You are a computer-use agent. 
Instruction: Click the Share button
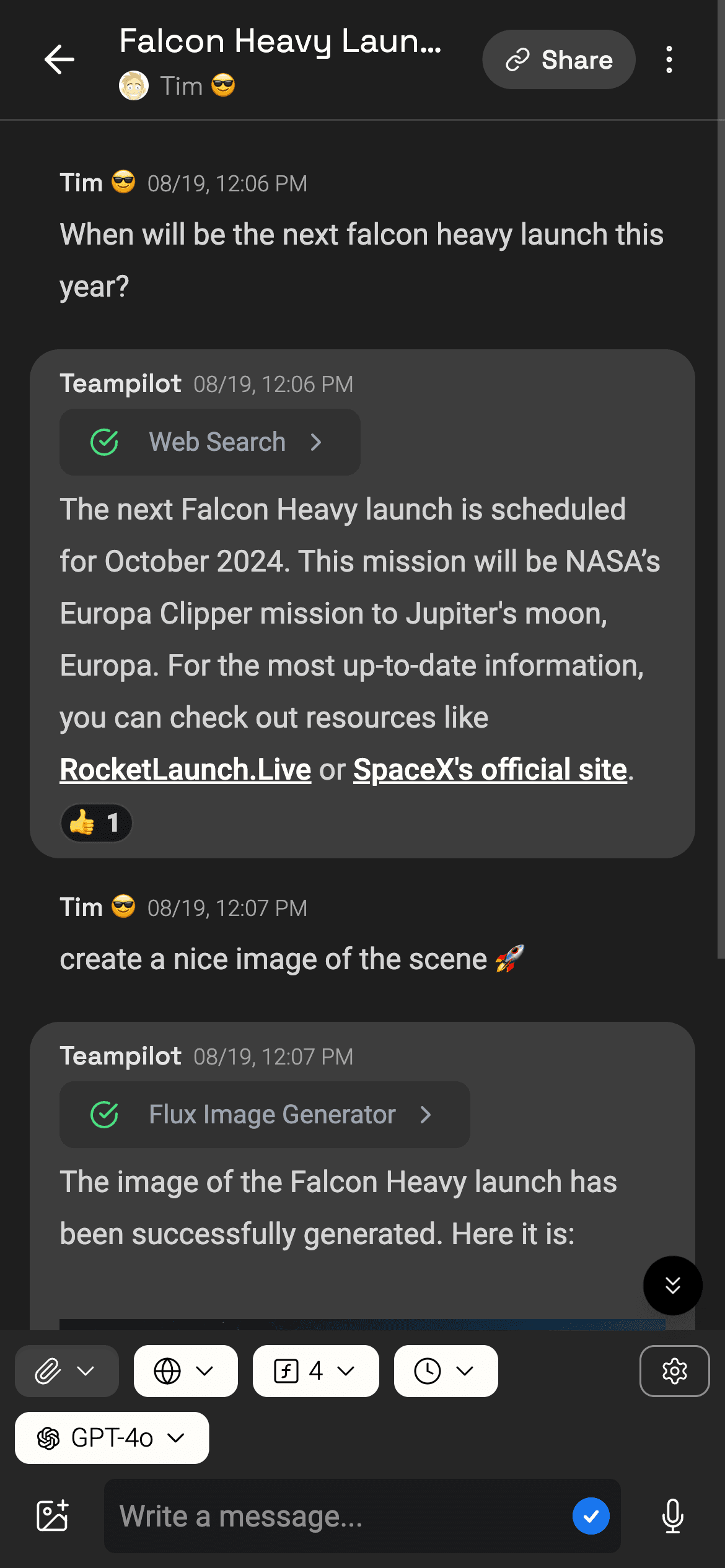(x=558, y=59)
